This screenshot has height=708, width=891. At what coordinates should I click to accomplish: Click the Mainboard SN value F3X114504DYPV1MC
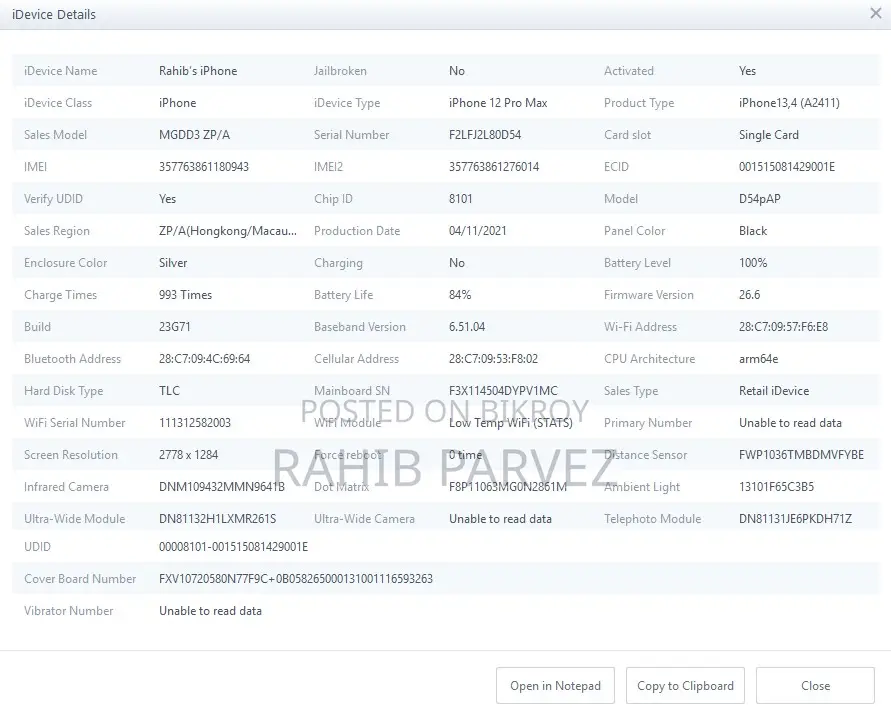[x=503, y=391]
